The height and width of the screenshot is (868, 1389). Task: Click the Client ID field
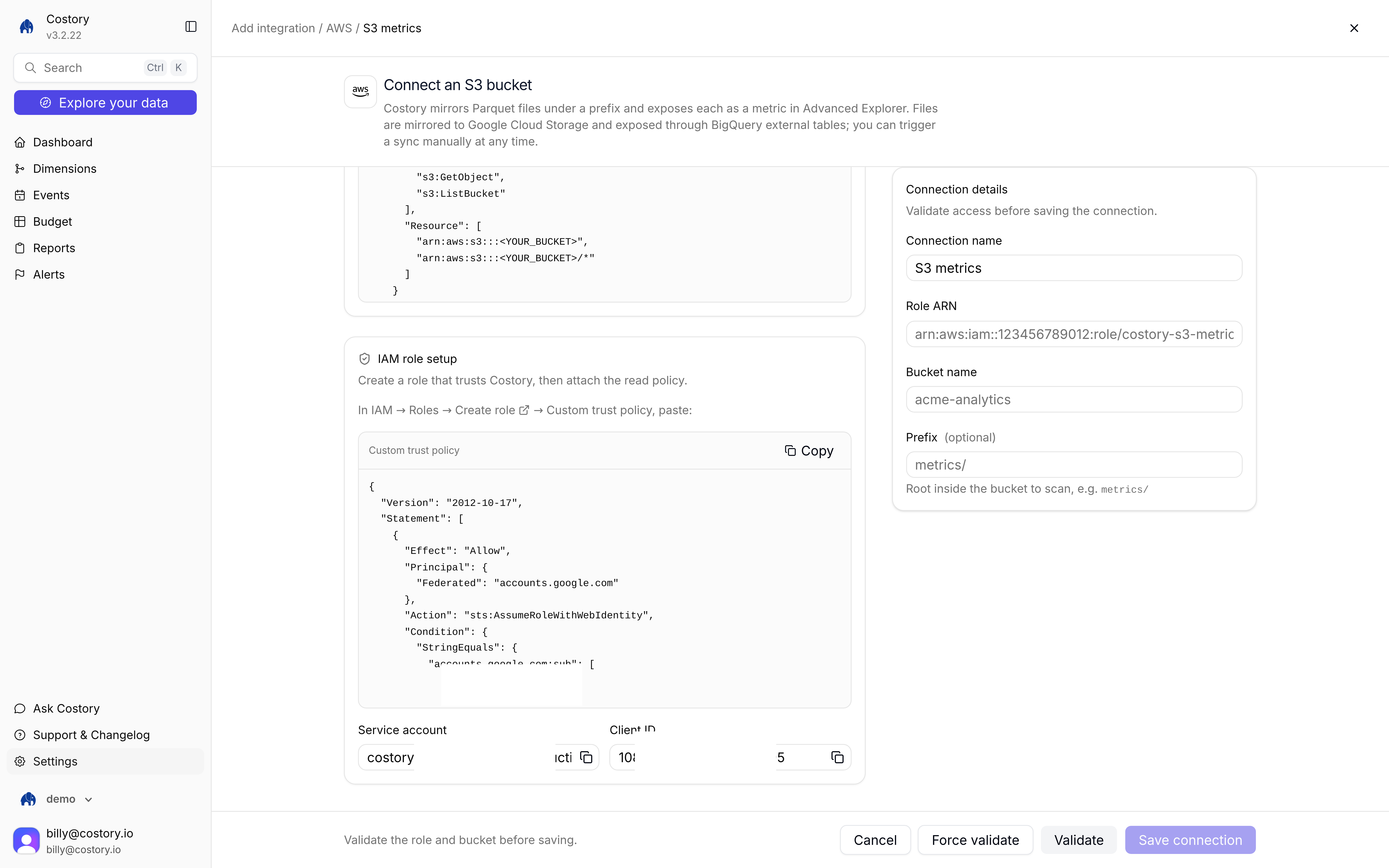[730, 757]
